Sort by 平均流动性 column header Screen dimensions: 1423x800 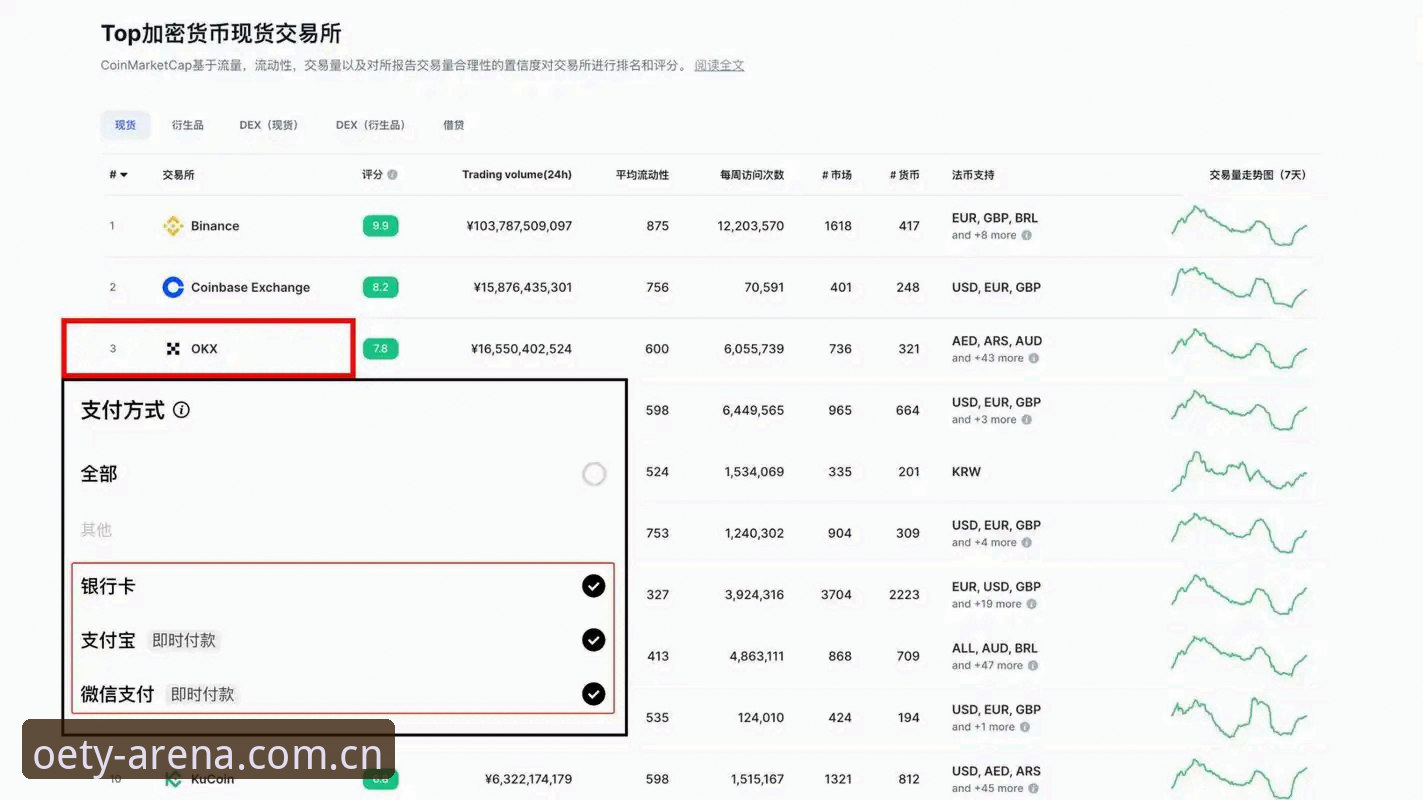pos(642,175)
